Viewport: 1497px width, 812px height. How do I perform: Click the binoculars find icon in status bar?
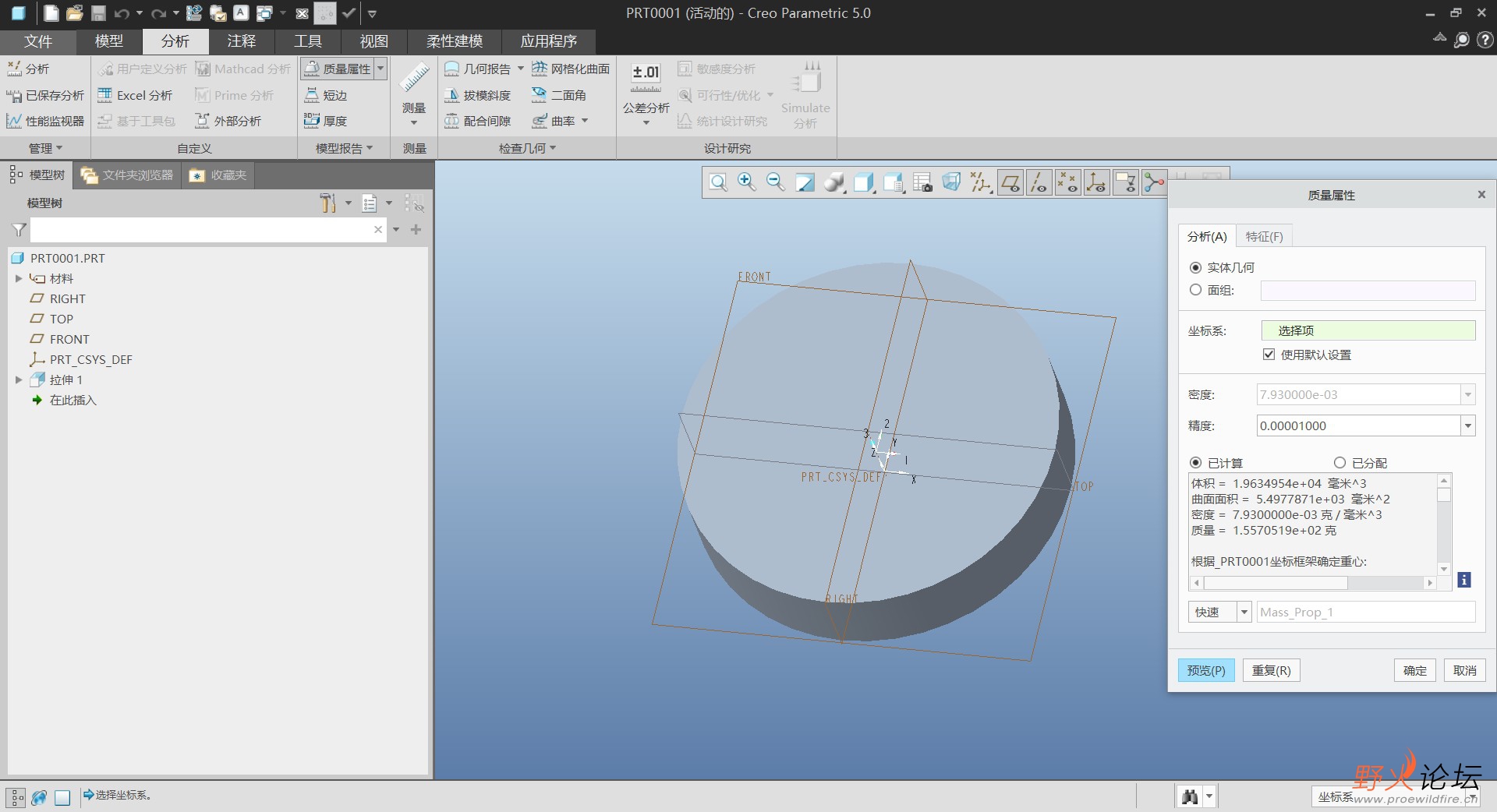point(1190,796)
